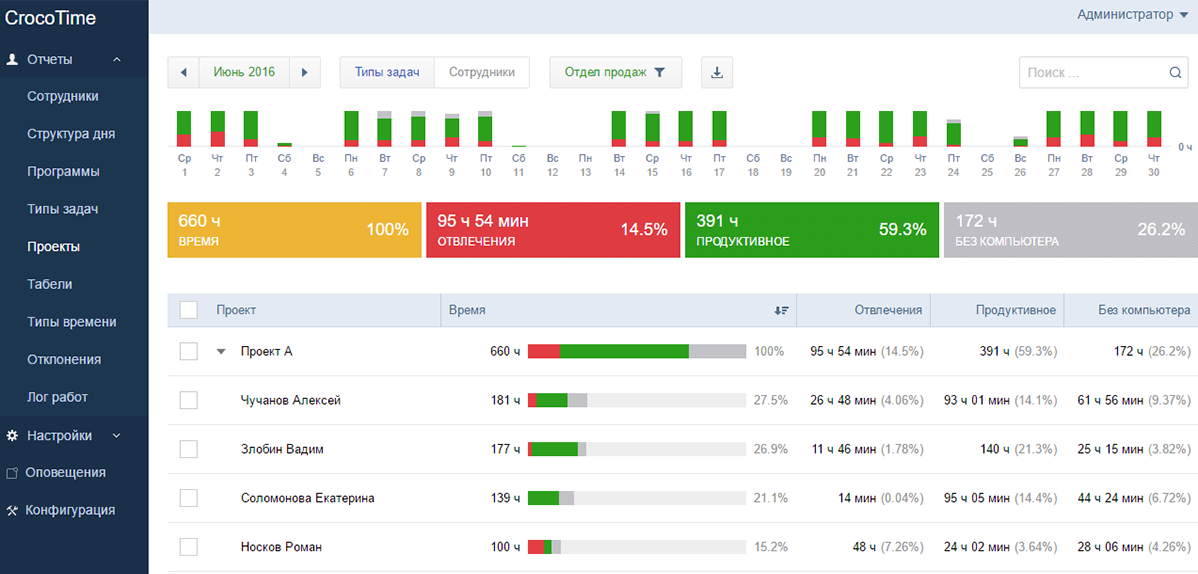Switch to the Сотрудники tab
Image resolution: width=1198 pixels, height=574 pixels.
pyautogui.click(x=481, y=72)
